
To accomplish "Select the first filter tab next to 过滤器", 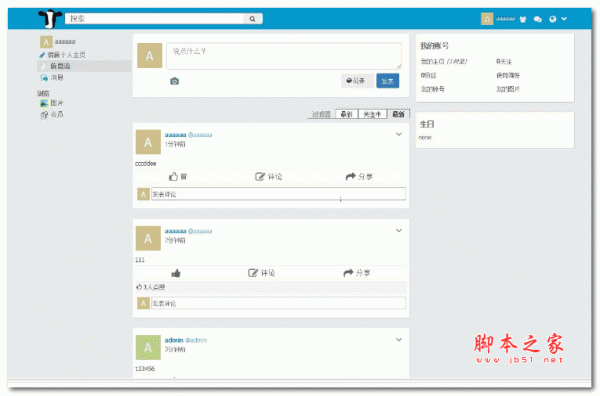I will [x=347, y=114].
